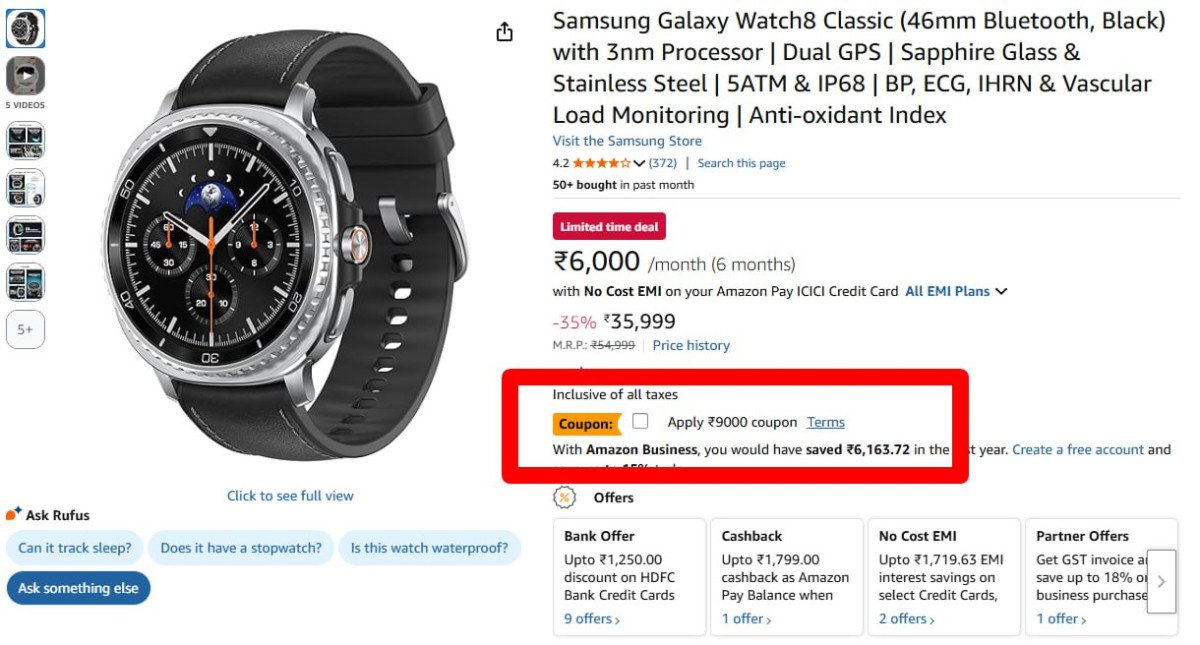
Task: Select the first watch image thumbnail
Action: 25,28
